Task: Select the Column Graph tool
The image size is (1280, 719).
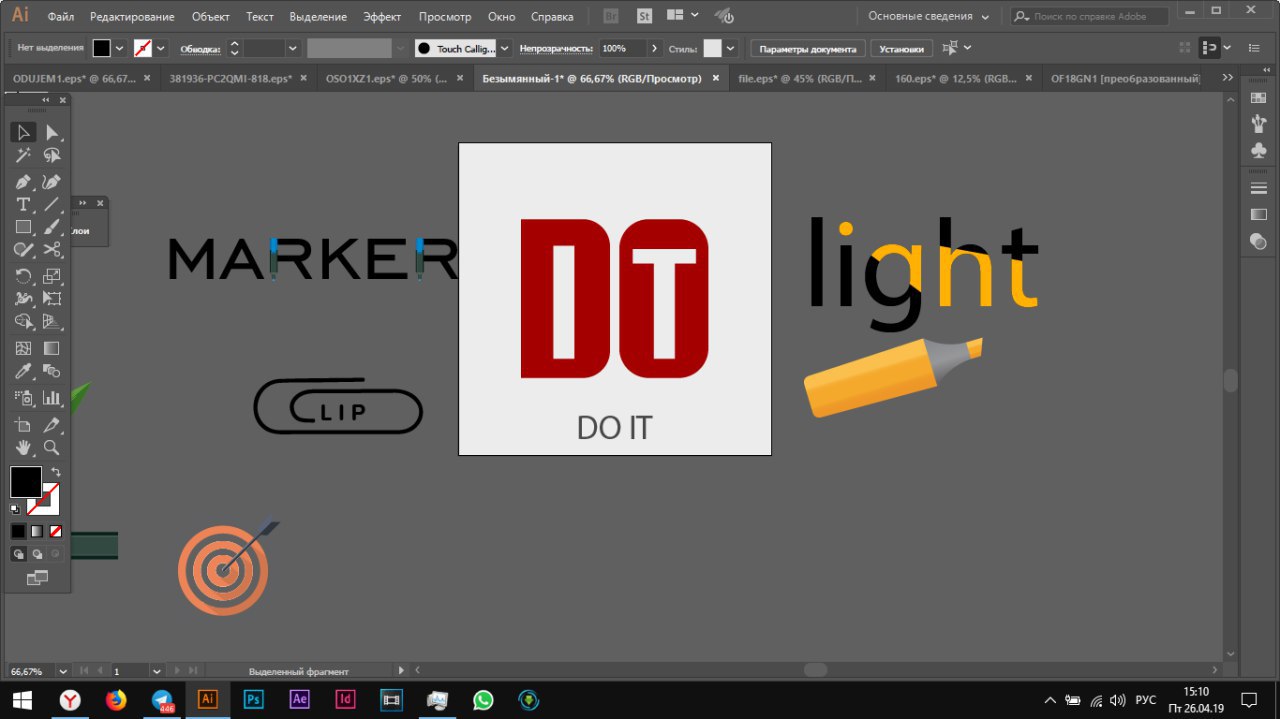Action: [52, 397]
